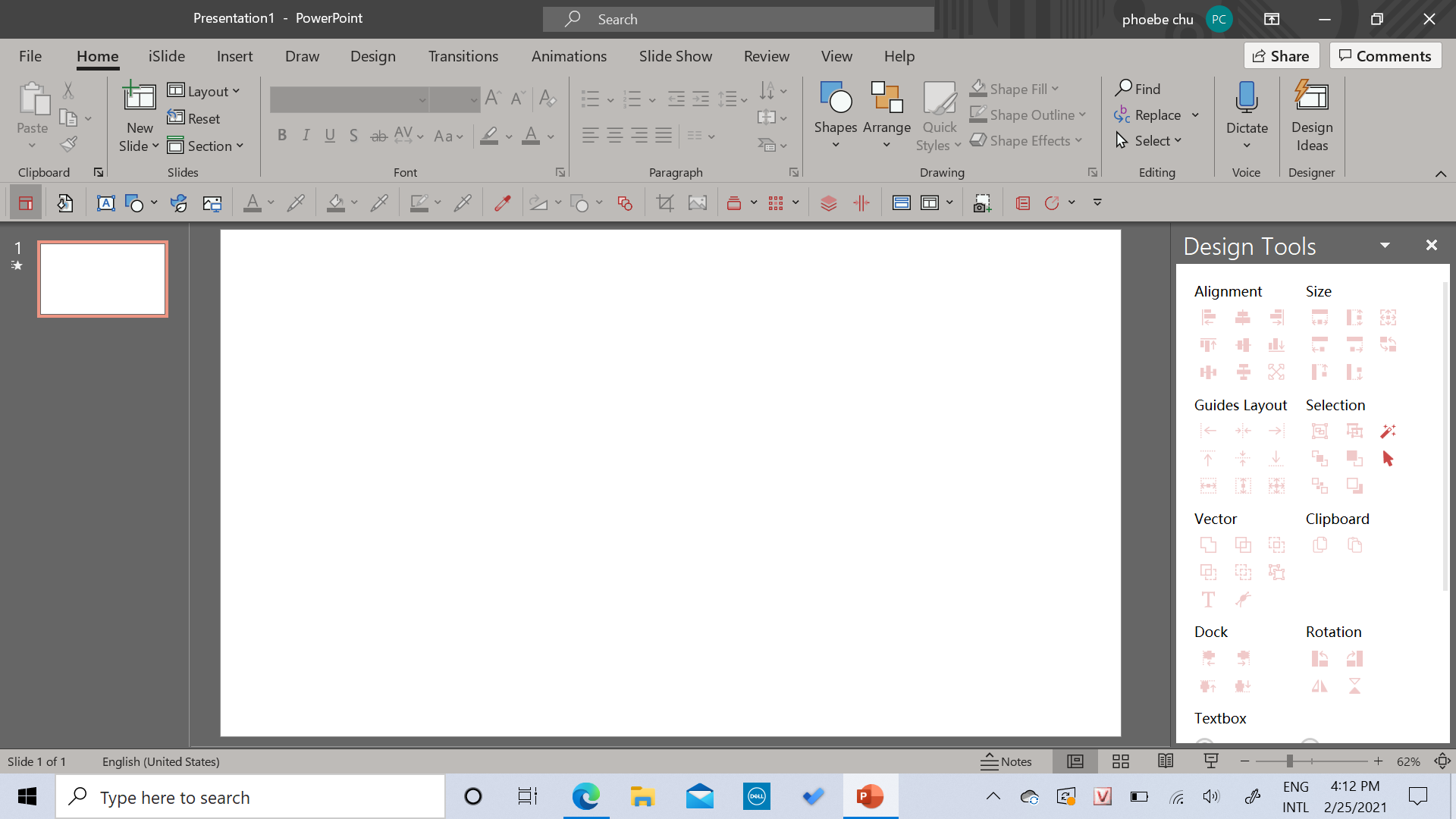Screen dimensions: 1456x819
Task: Switch to Reading View in status bar
Action: 1166,761
